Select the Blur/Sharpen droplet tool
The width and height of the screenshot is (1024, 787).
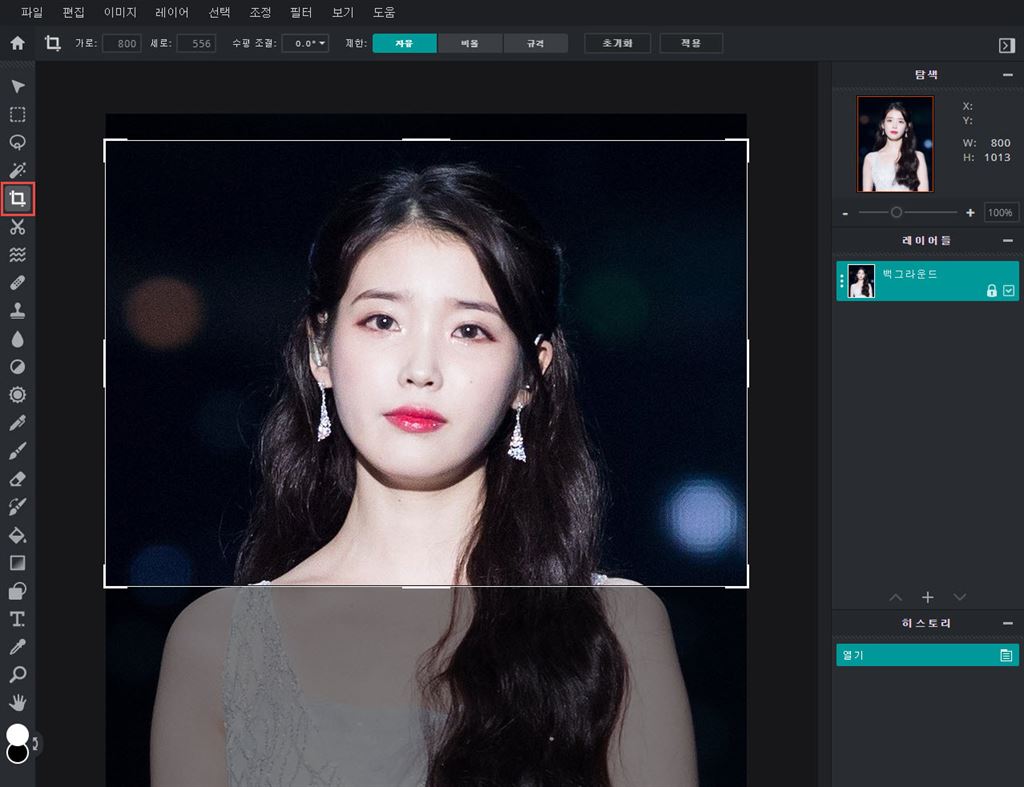[x=18, y=339]
